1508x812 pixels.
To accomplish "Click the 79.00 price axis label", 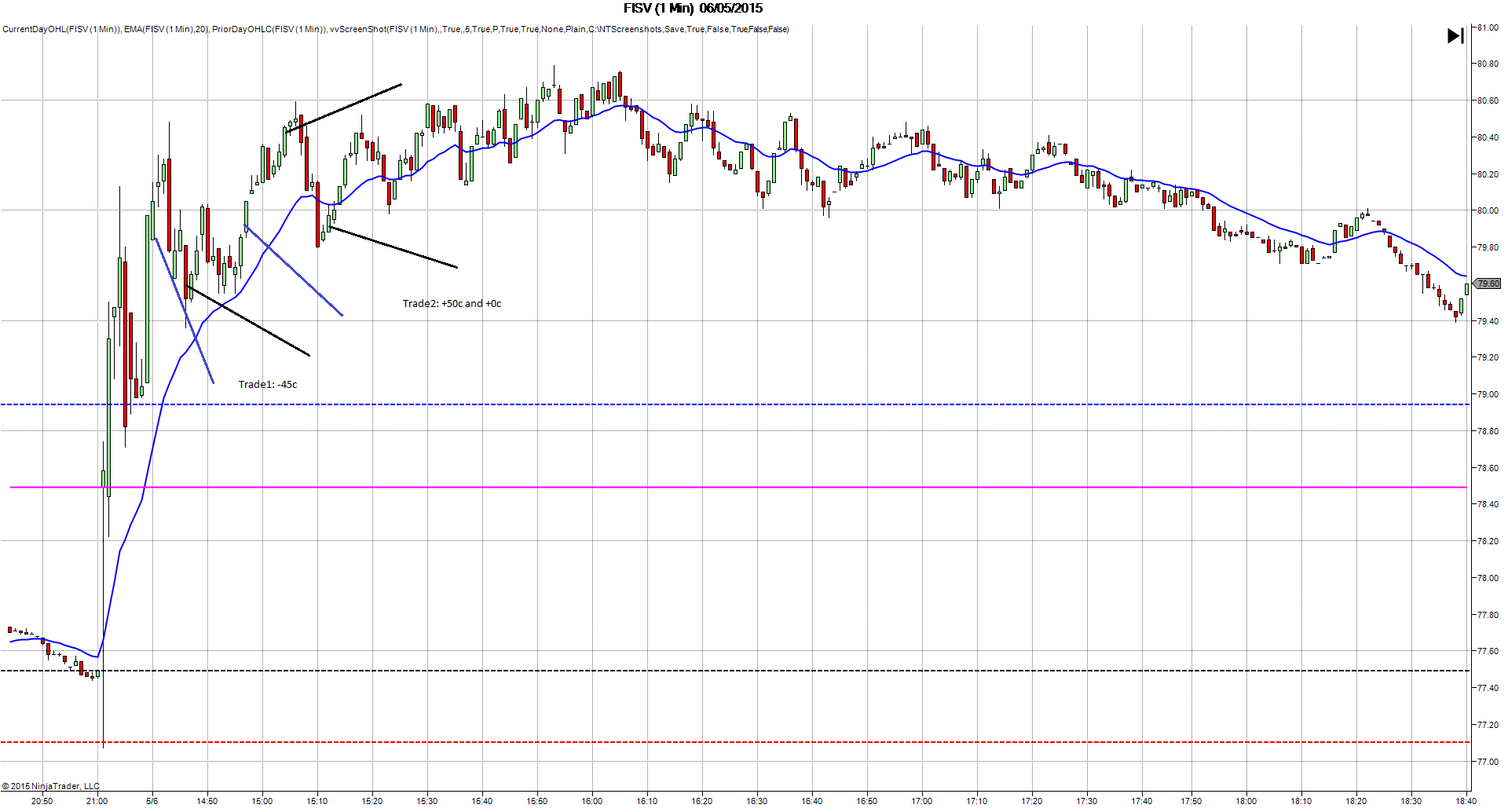I will tap(1488, 394).
